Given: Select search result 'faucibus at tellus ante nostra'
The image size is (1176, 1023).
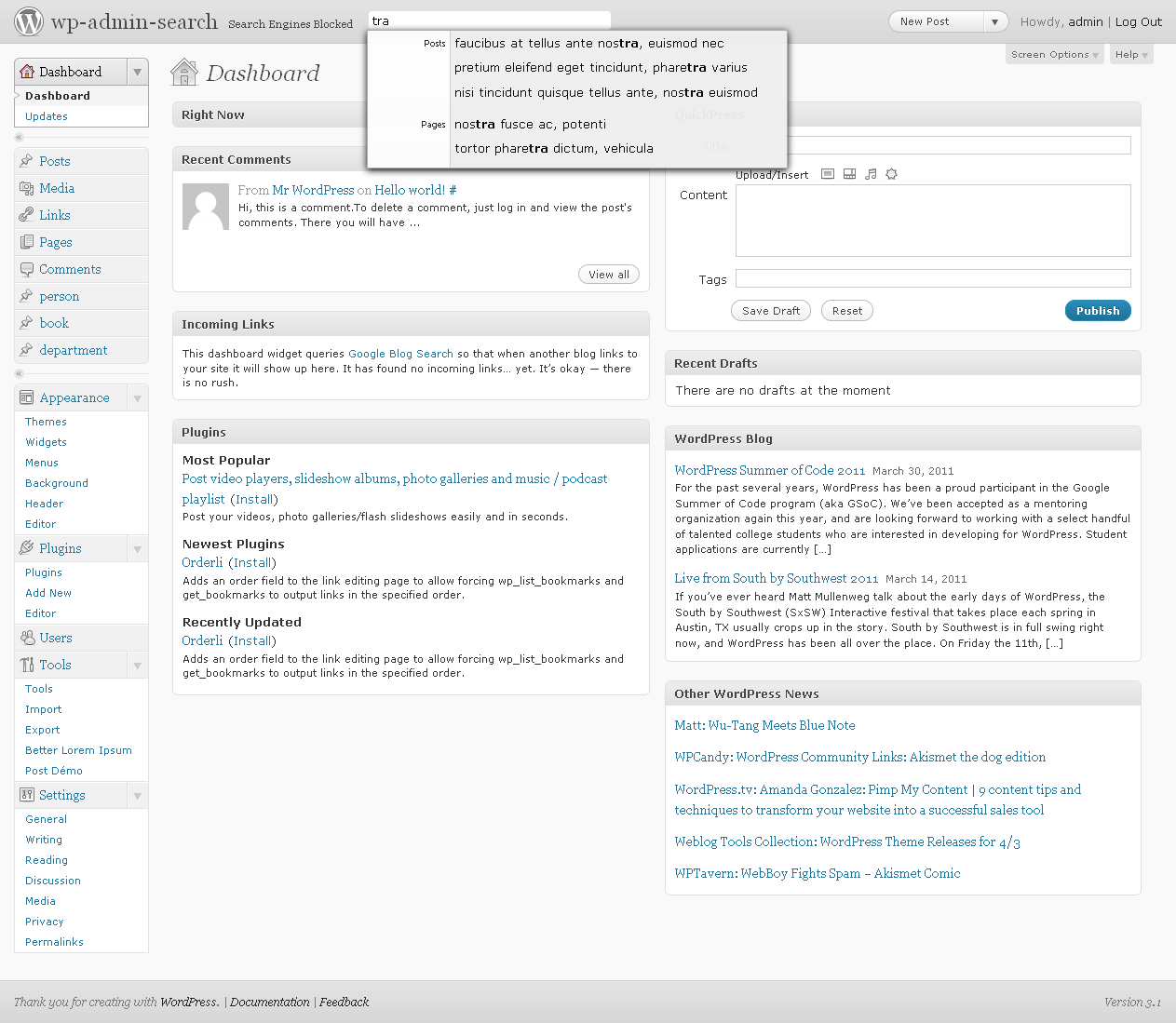Looking at the screenshot, I should point(589,43).
